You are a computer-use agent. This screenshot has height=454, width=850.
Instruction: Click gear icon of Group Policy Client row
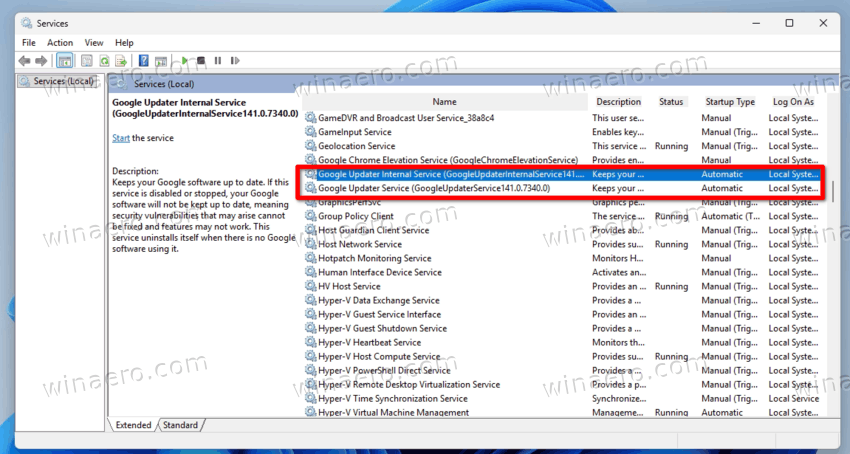[310, 216]
